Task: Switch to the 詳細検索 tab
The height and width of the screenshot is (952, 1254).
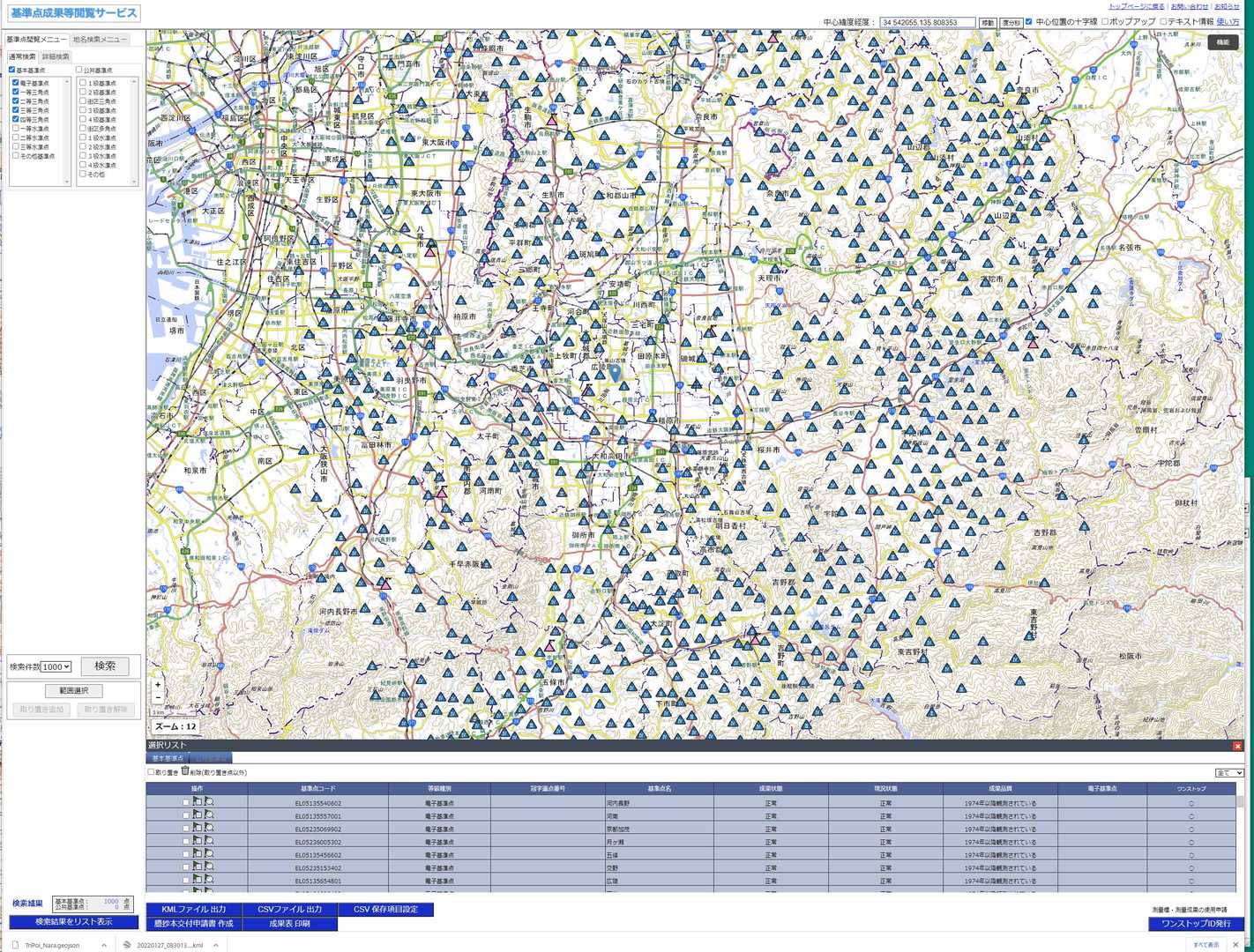Action: pyautogui.click(x=56, y=56)
